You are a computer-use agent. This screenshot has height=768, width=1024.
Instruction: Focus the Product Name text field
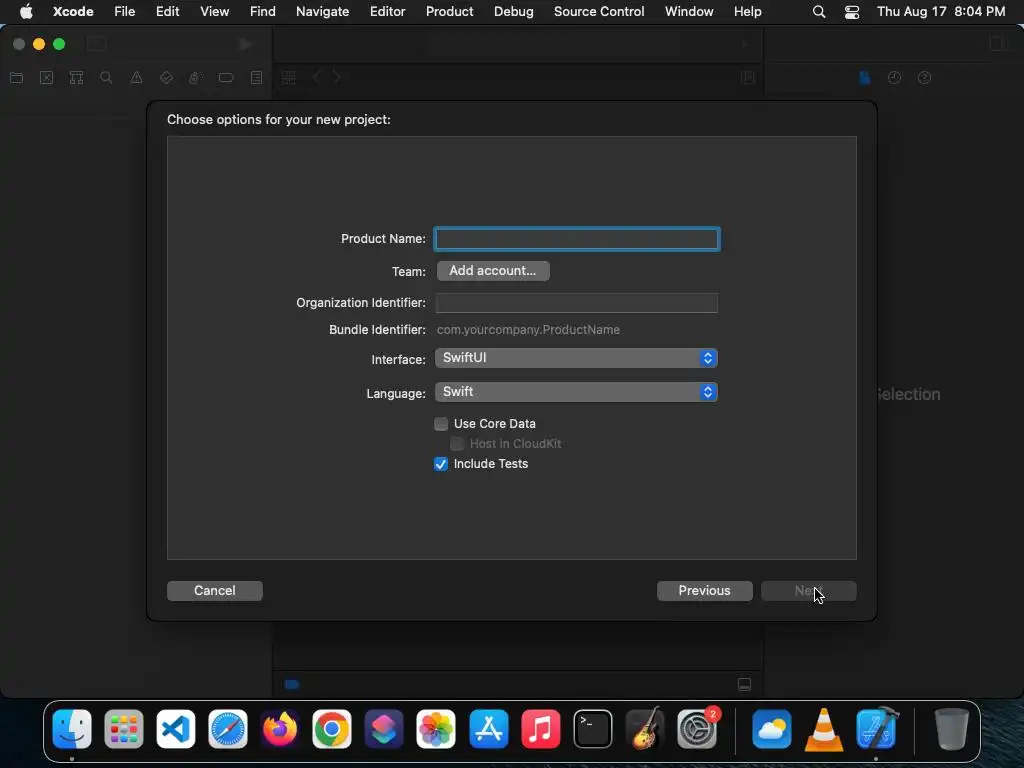577,239
